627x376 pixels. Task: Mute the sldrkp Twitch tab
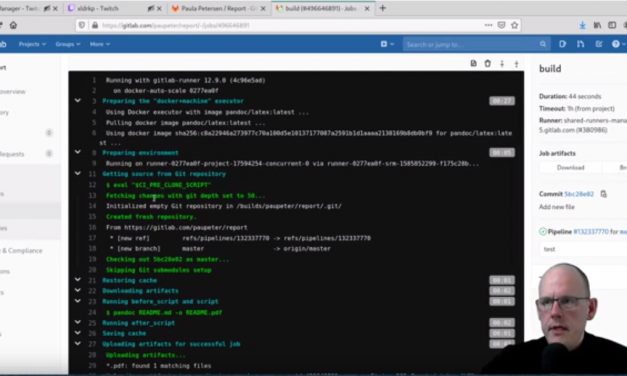[x=151, y=8]
